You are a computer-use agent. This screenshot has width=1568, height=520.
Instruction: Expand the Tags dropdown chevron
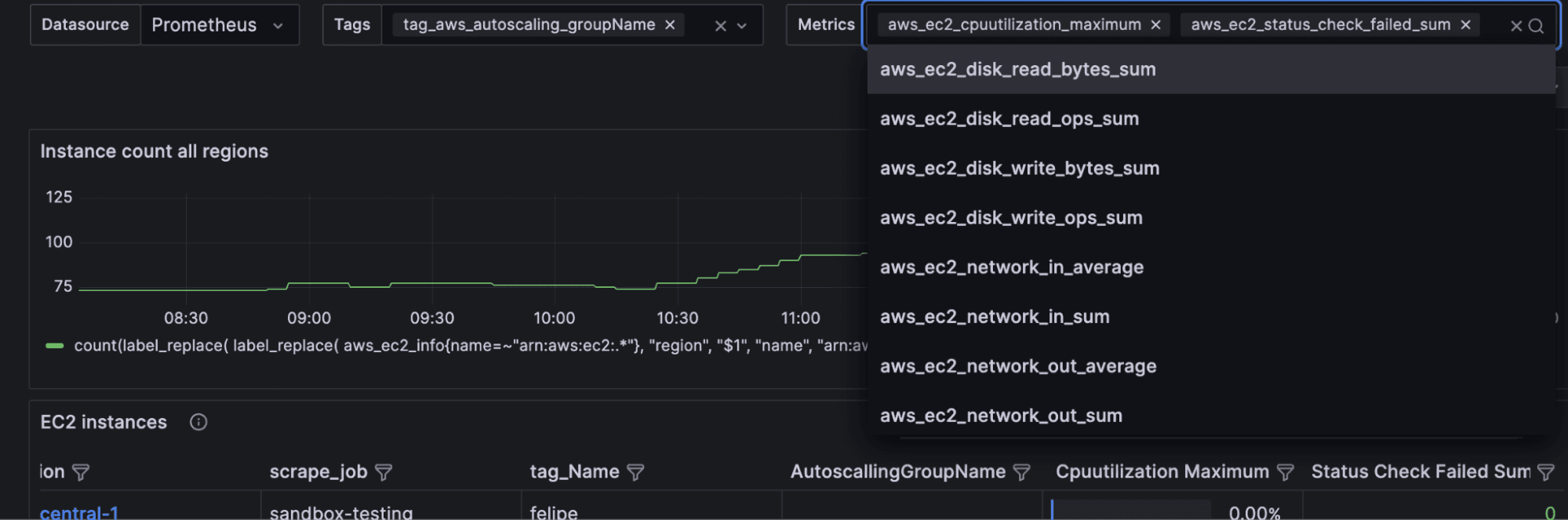[x=742, y=26]
